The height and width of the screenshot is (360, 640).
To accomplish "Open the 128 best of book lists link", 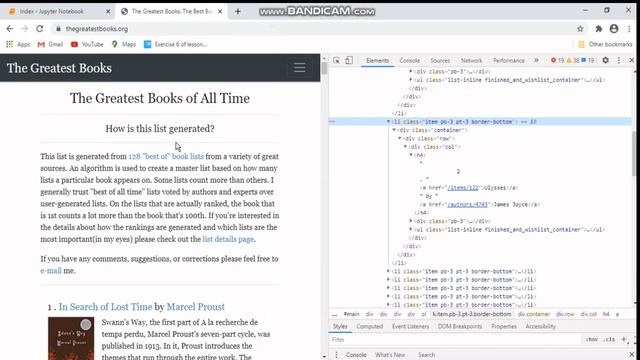I will [166, 156].
